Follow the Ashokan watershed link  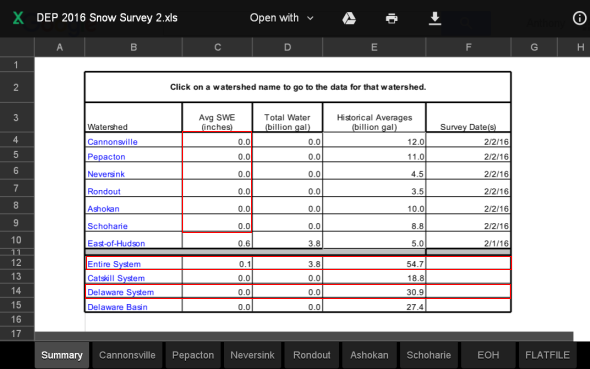click(x=103, y=209)
